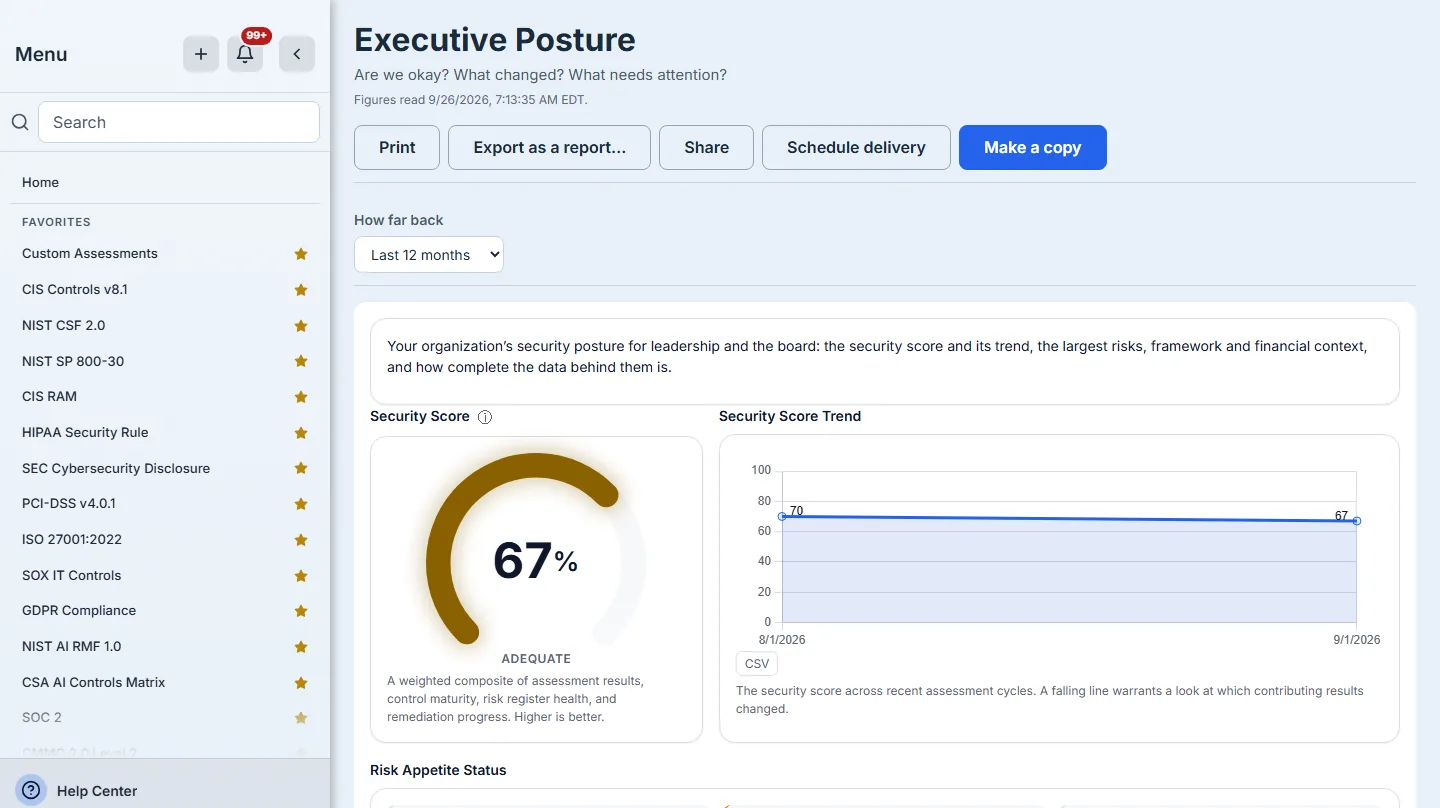The width and height of the screenshot is (1440, 808).
Task: Click the star beside SOX IT Controls
Action: point(301,576)
